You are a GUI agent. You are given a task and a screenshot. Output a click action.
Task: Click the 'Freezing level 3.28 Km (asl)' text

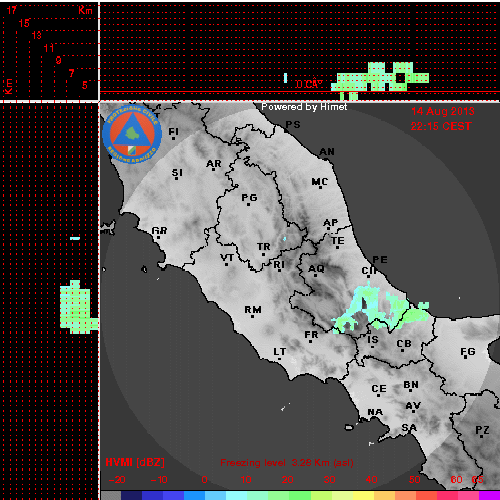287,463
